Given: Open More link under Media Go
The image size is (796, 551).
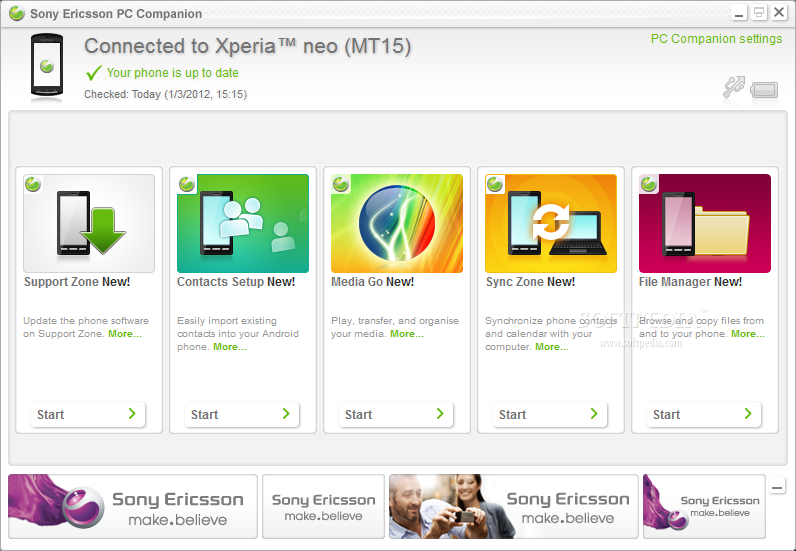Looking at the screenshot, I should coord(407,334).
